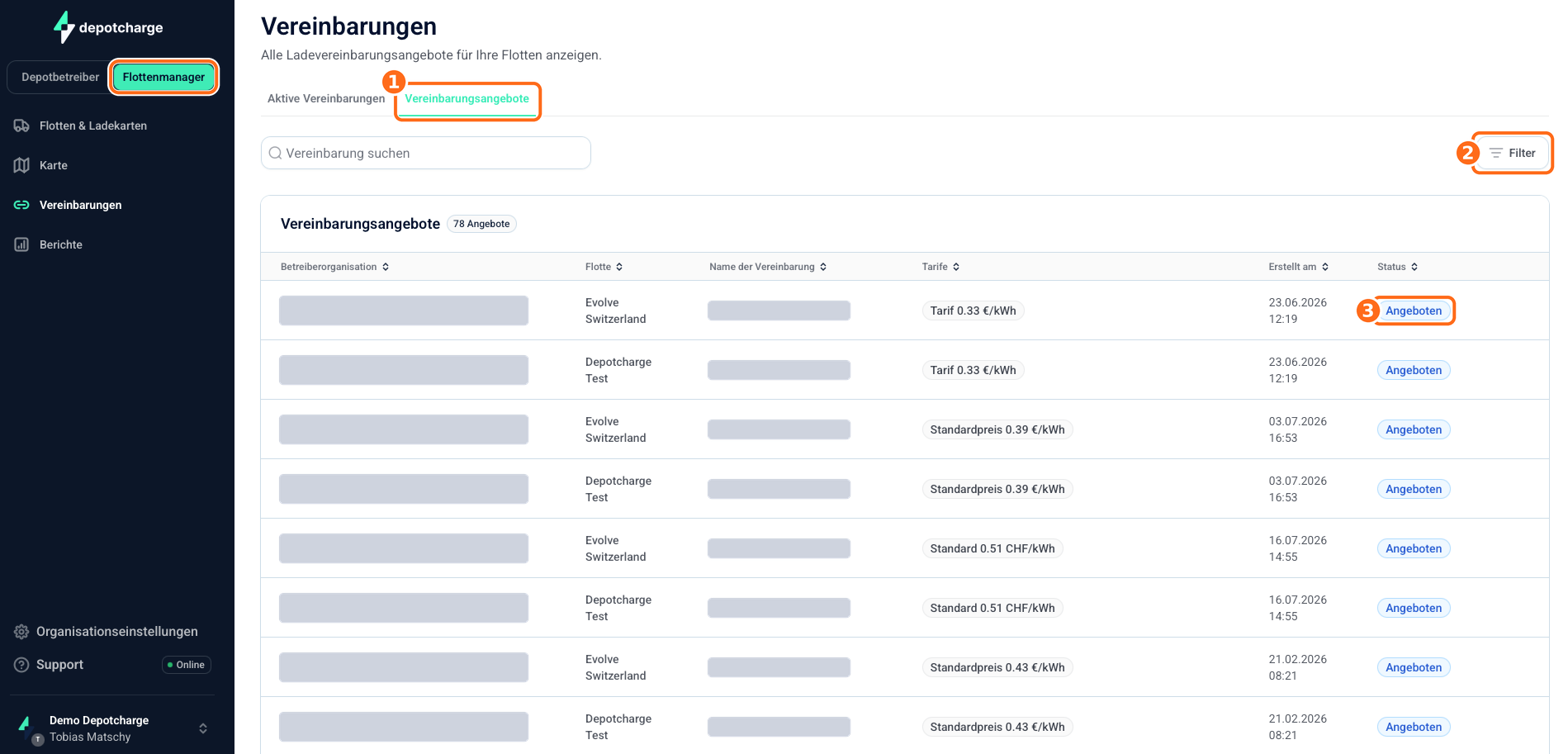Viewport: 1568px width, 754px height.
Task: Click the Online status badge
Action: pyautogui.click(x=187, y=665)
